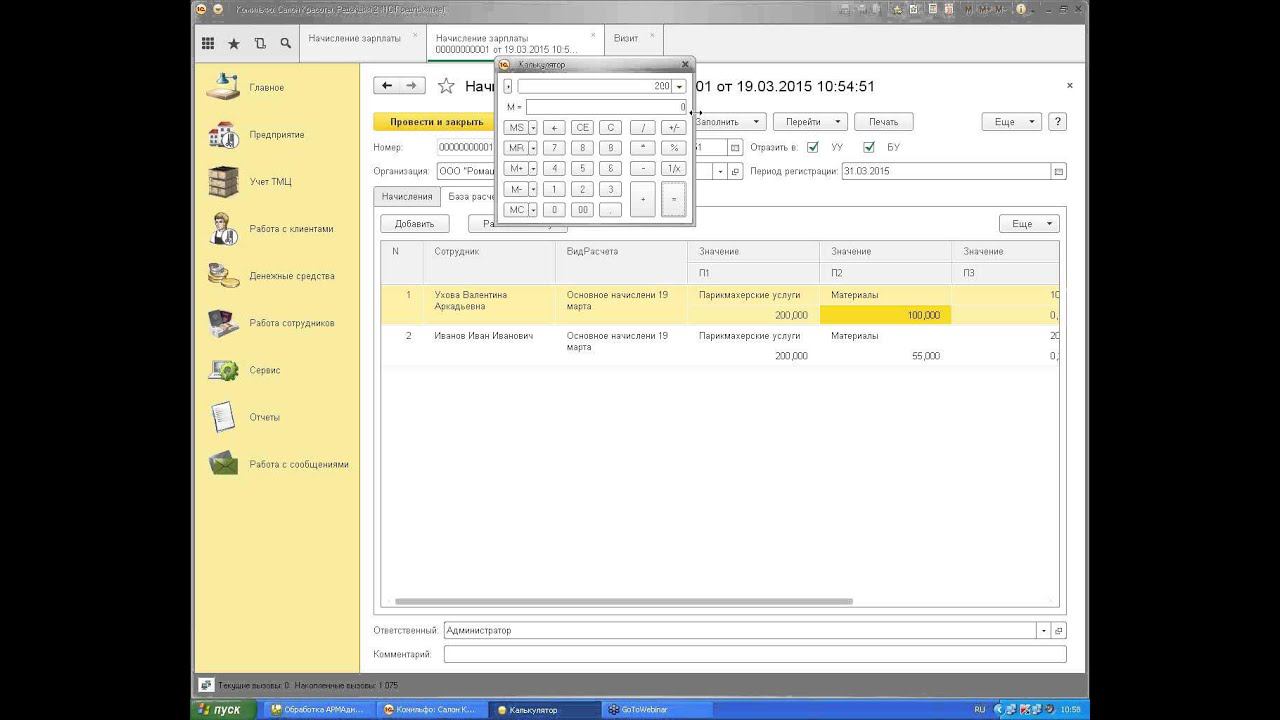1280x720 pixels.
Task: Open the history icon in top panel
Action: 260,44
